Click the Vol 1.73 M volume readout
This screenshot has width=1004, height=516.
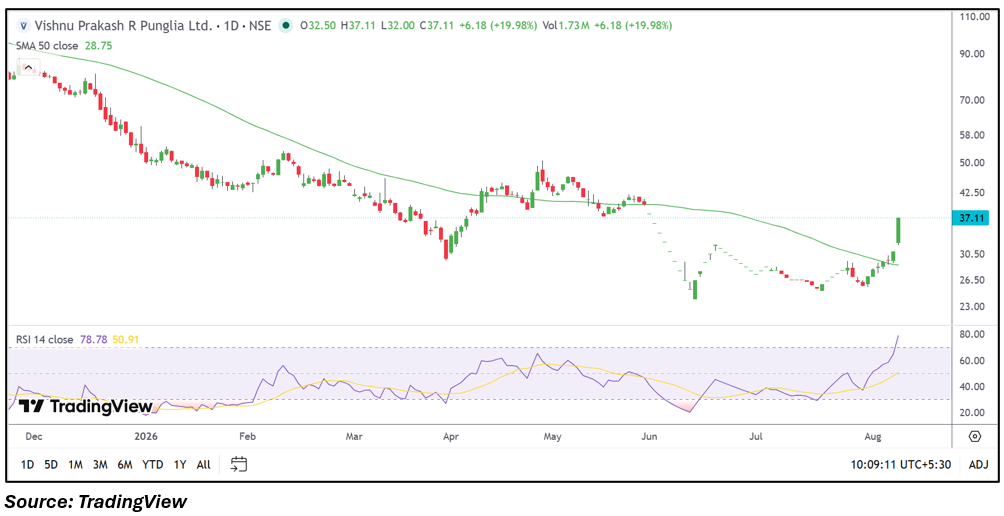566,26
